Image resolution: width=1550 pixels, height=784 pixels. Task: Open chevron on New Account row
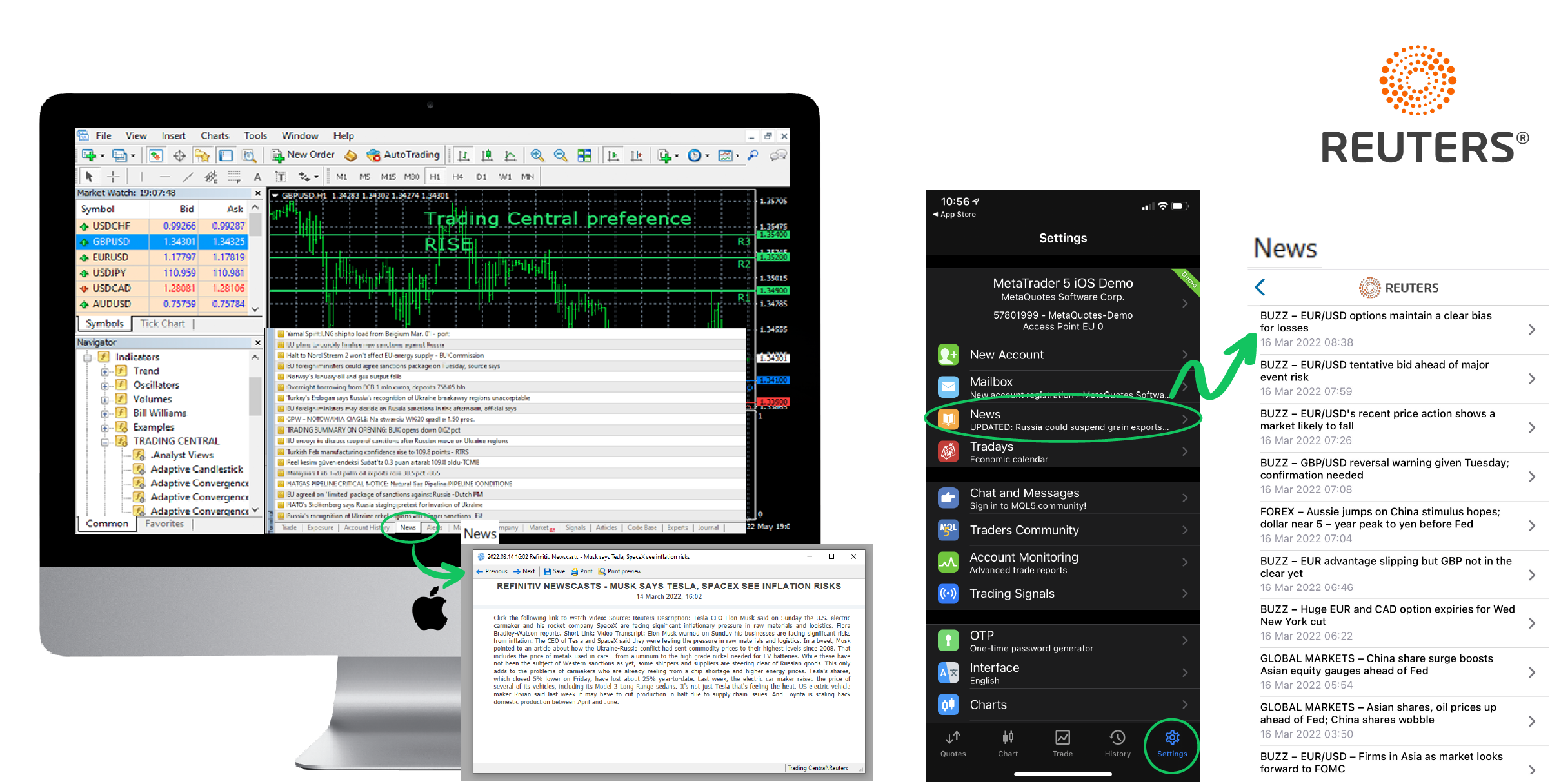(1185, 355)
